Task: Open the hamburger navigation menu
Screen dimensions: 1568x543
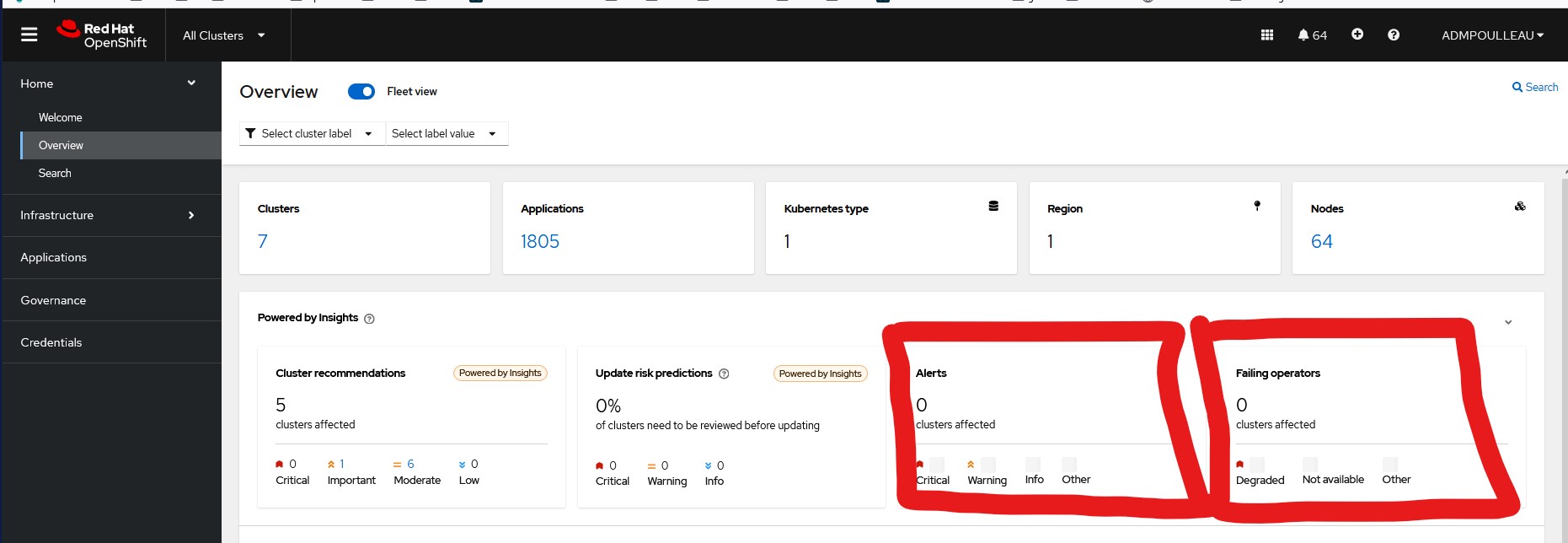Action: tap(29, 35)
